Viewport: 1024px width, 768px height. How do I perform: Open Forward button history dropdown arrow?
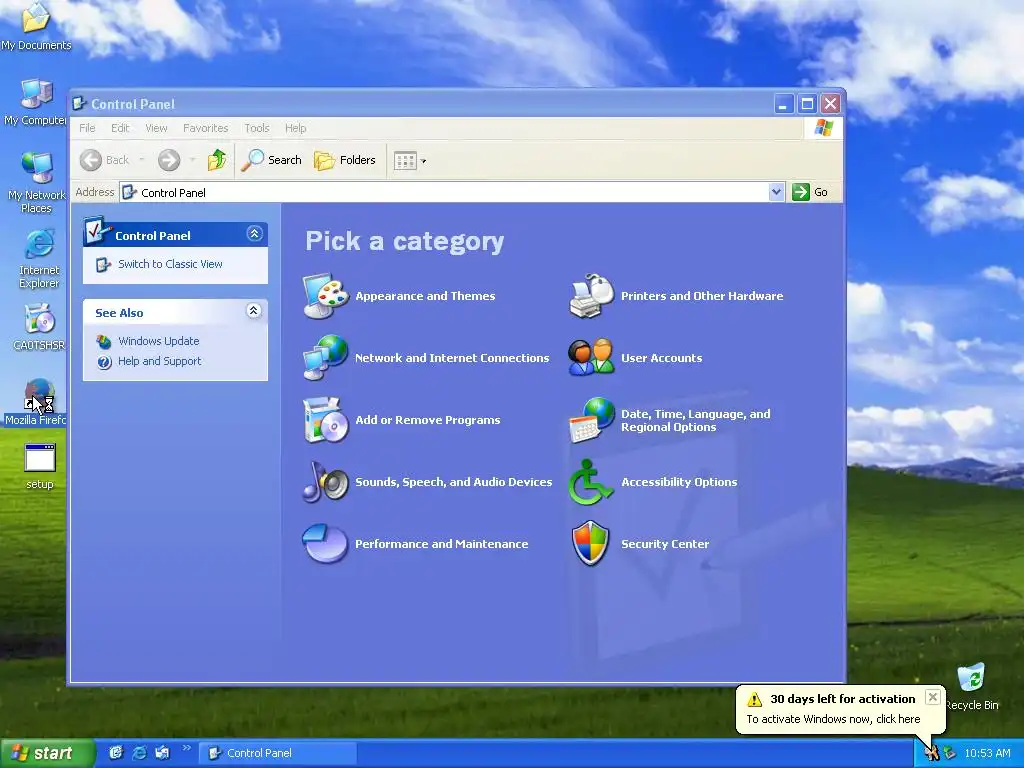(x=192, y=160)
